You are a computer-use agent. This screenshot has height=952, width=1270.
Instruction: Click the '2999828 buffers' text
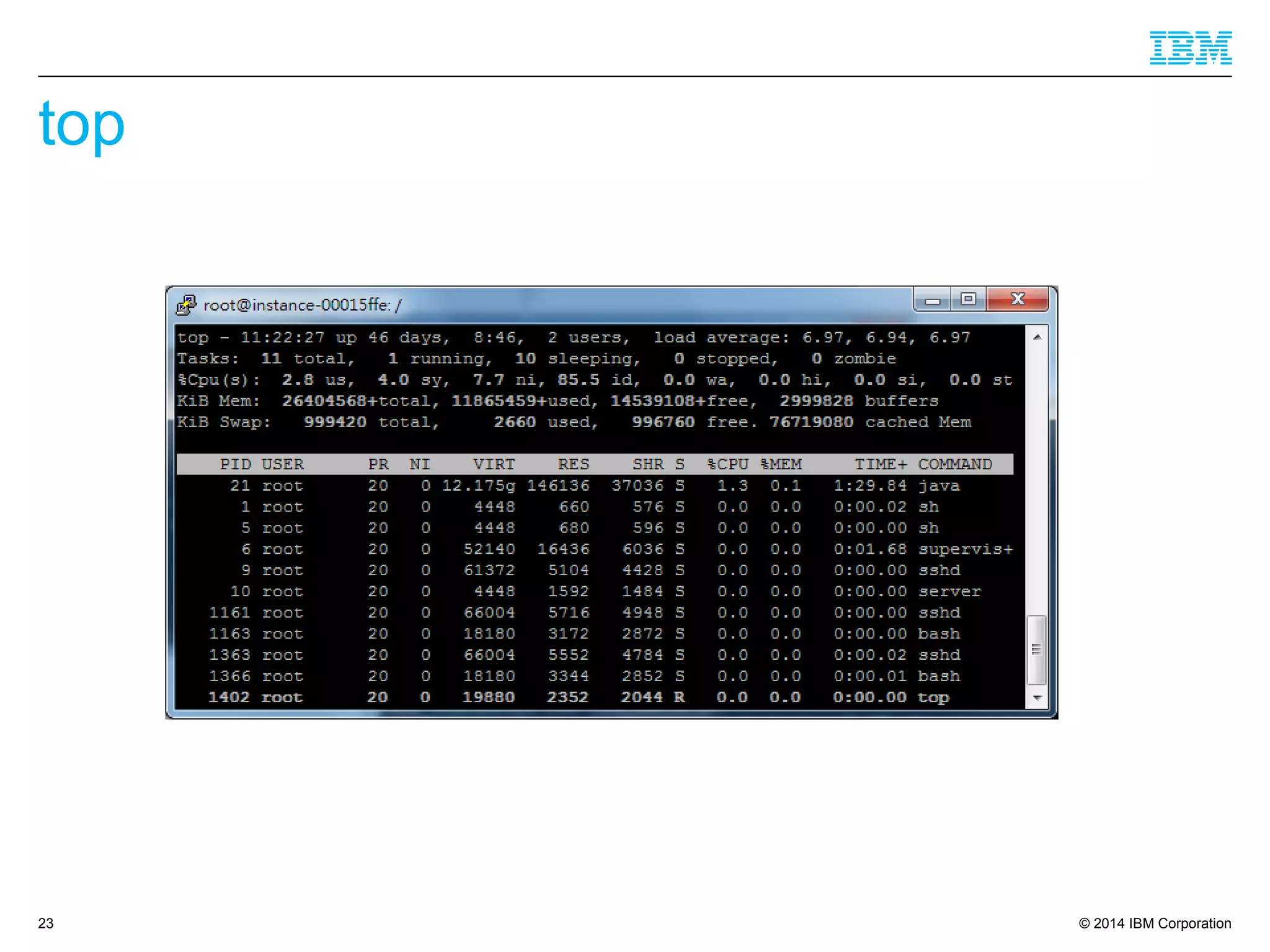pyautogui.click(x=859, y=401)
